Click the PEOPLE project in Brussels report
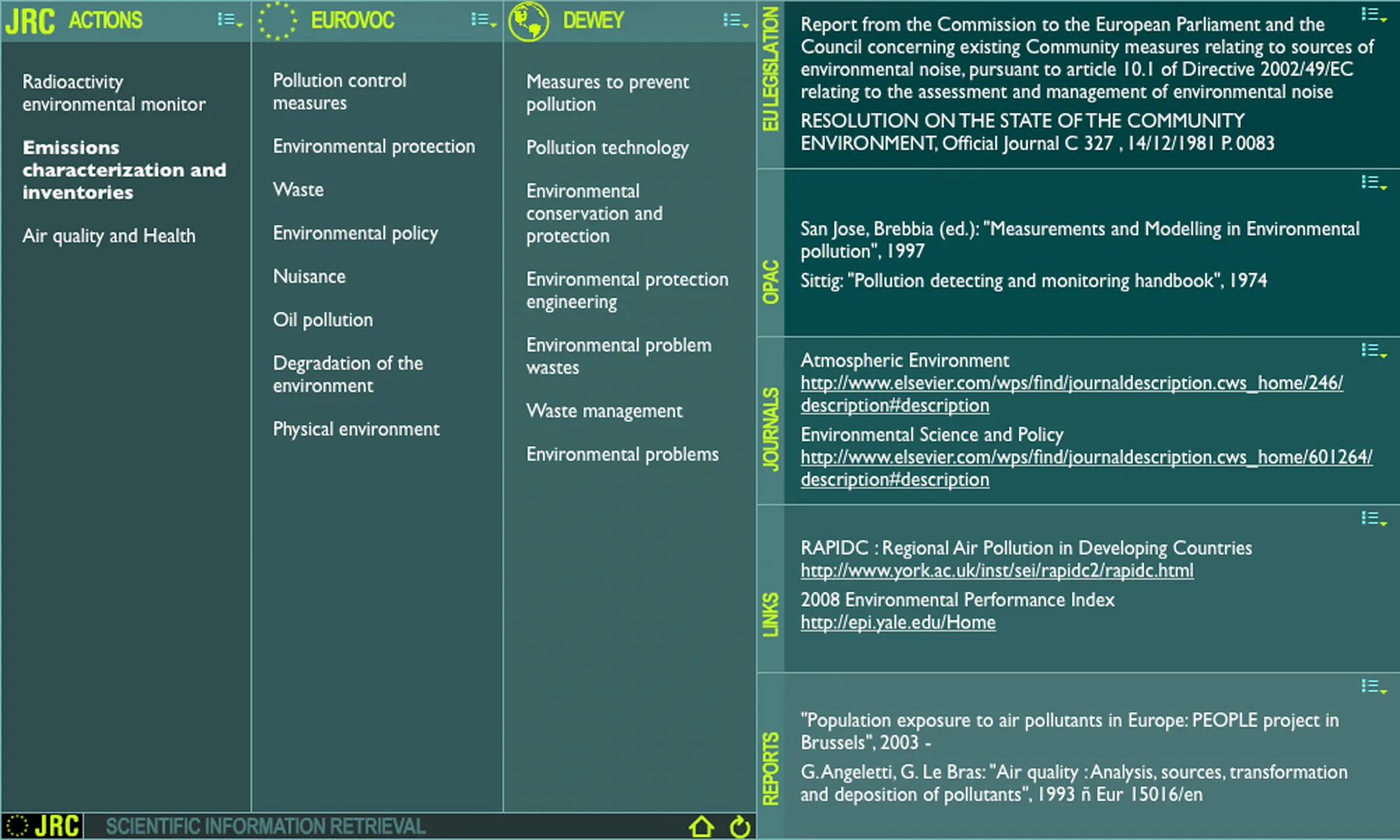The width and height of the screenshot is (1400, 840). [1070, 731]
